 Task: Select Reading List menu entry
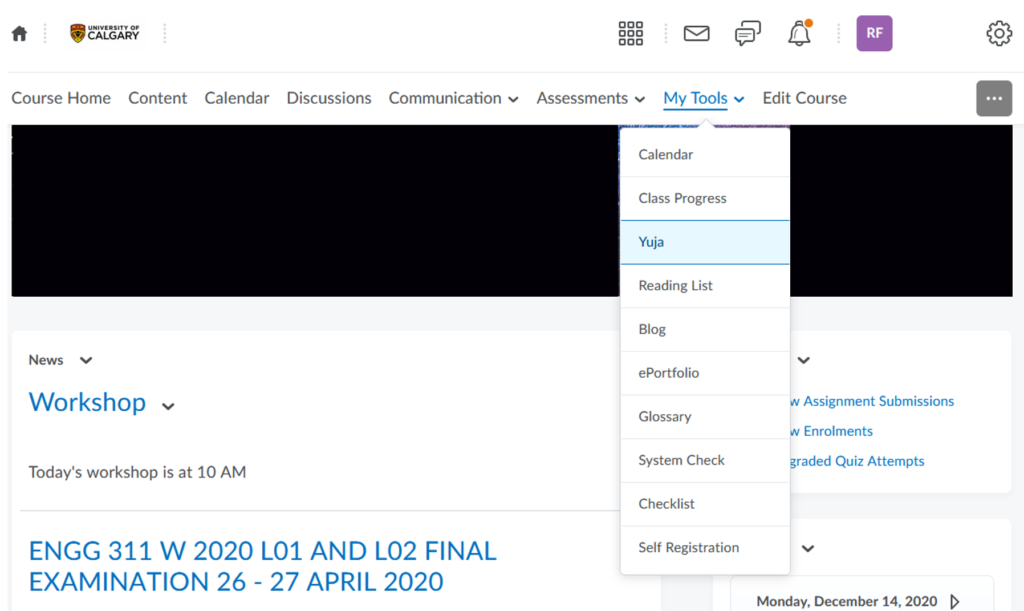[705, 286]
